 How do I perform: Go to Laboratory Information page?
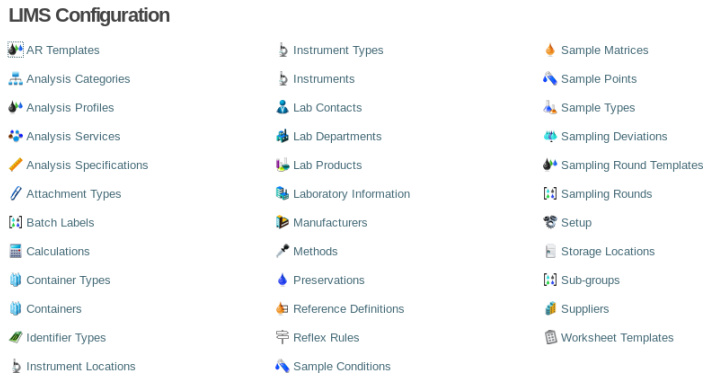click(352, 194)
